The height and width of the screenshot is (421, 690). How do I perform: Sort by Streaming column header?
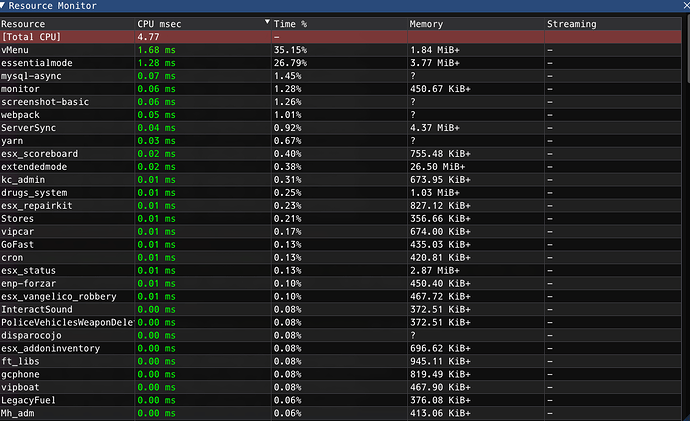[572, 24]
